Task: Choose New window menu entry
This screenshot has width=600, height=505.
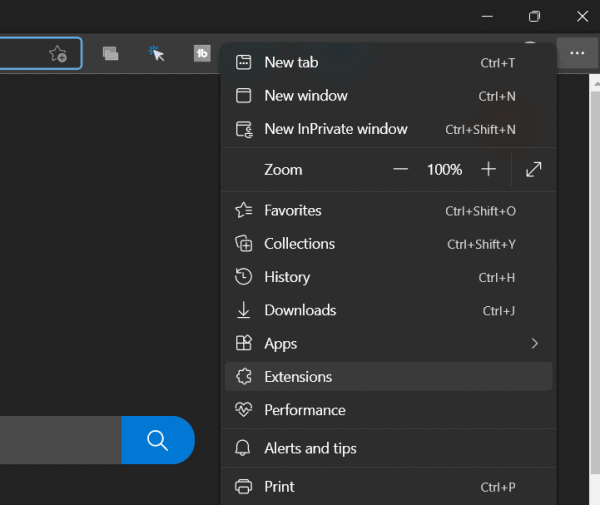Action: pyautogui.click(x=388, y=96)
